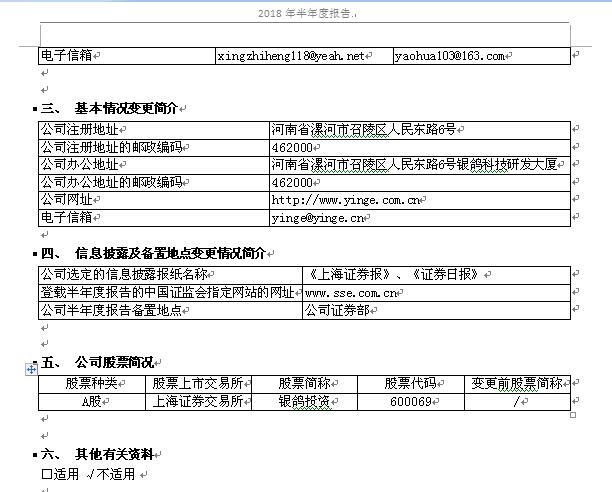Collapse the 四、信息披露及备置地点变更情况简介 heading marker

coord(36,254)
